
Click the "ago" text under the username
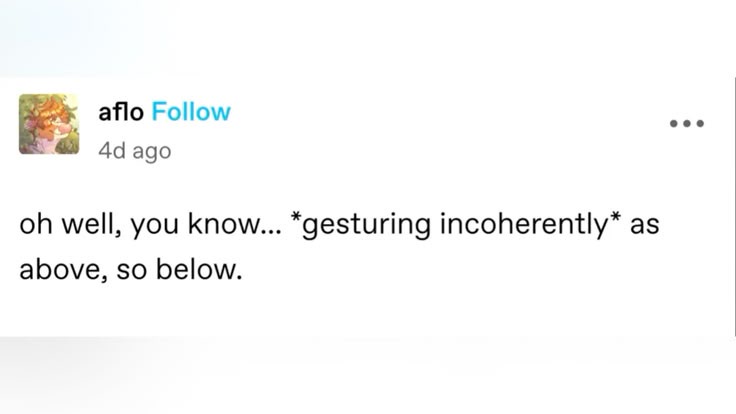[x=149, y=152]
